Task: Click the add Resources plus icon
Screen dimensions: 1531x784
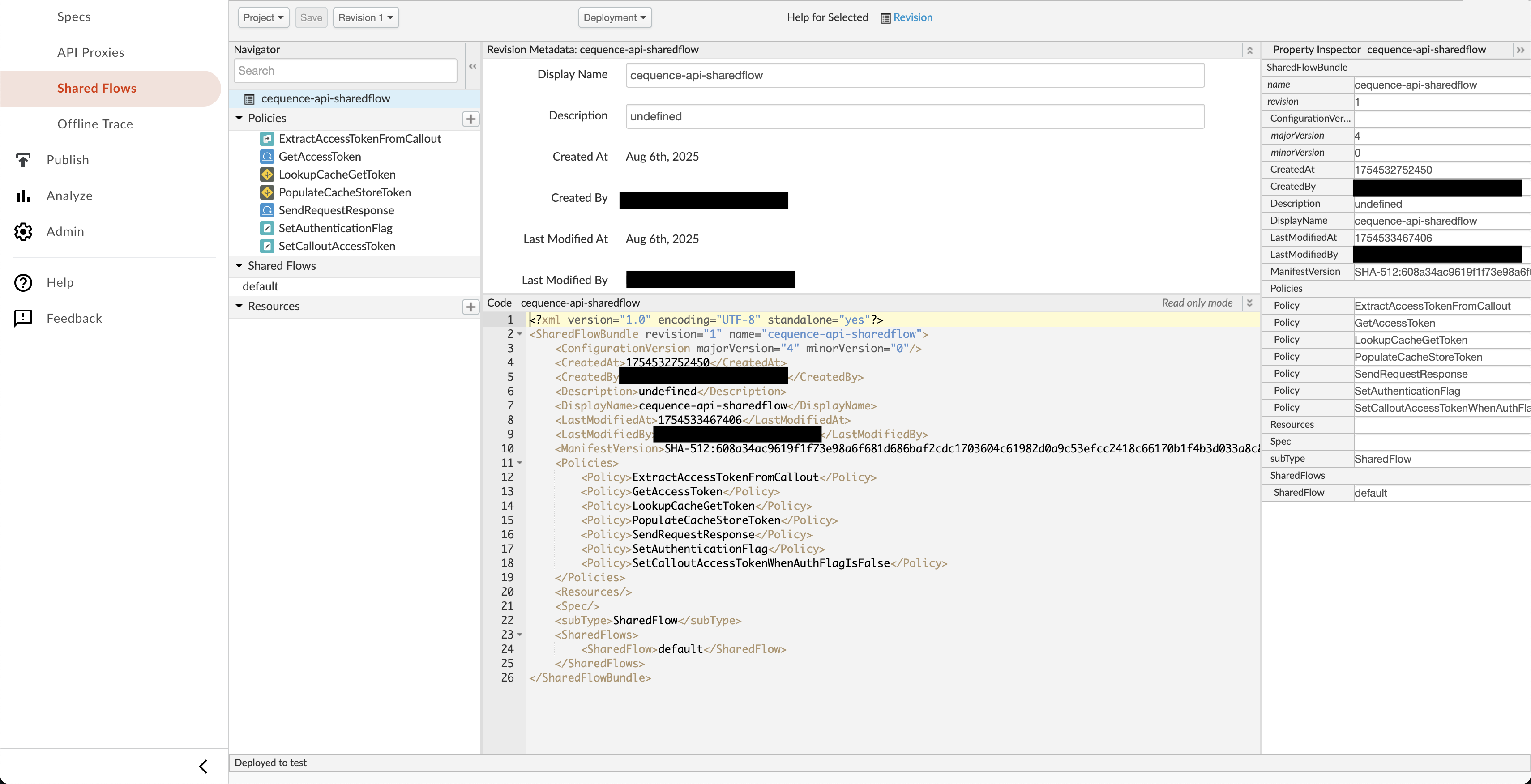Action: (470, 307)
